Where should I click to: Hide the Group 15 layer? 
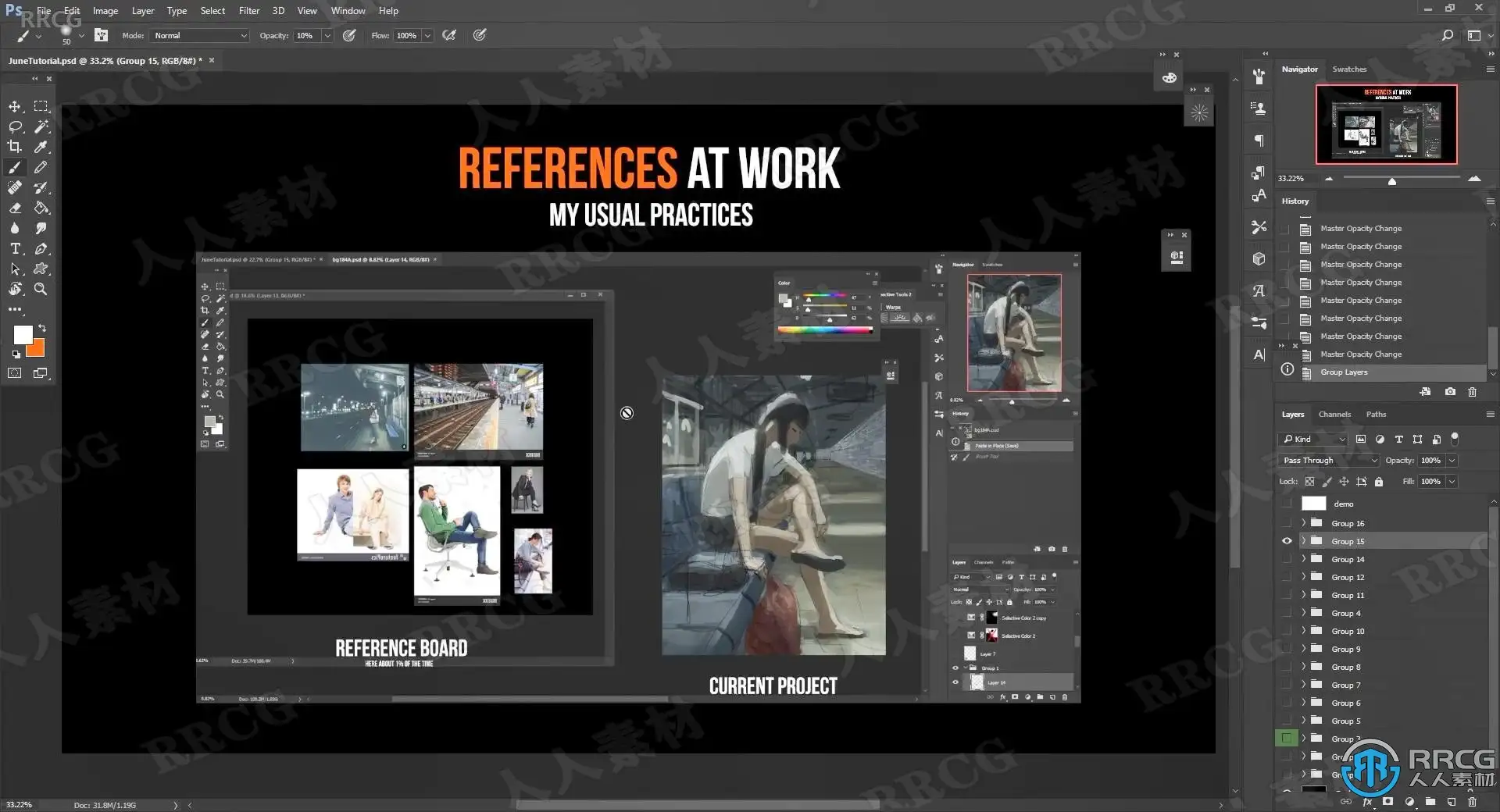(1287, 541)
